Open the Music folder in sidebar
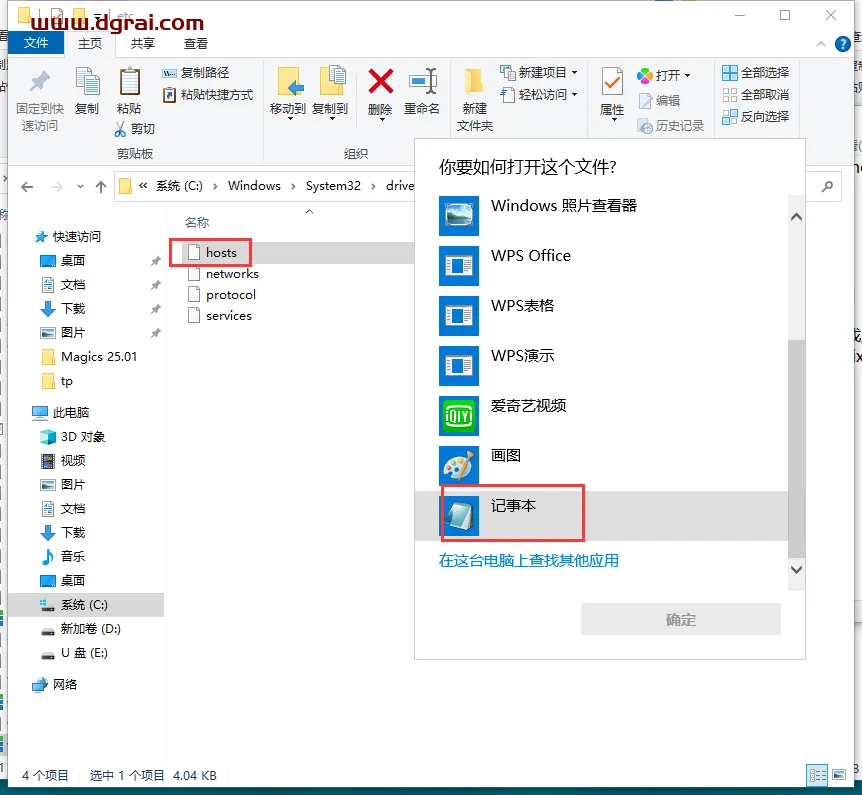Image resolution: width=862 pixels, height=795 pixels. click(63, 556)
